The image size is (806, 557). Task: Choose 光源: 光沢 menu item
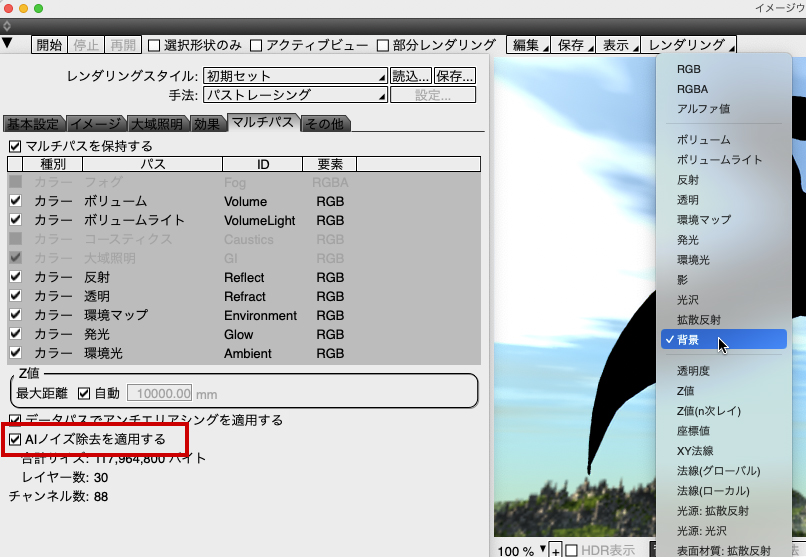pyautogui.click(x=724, y=531)
